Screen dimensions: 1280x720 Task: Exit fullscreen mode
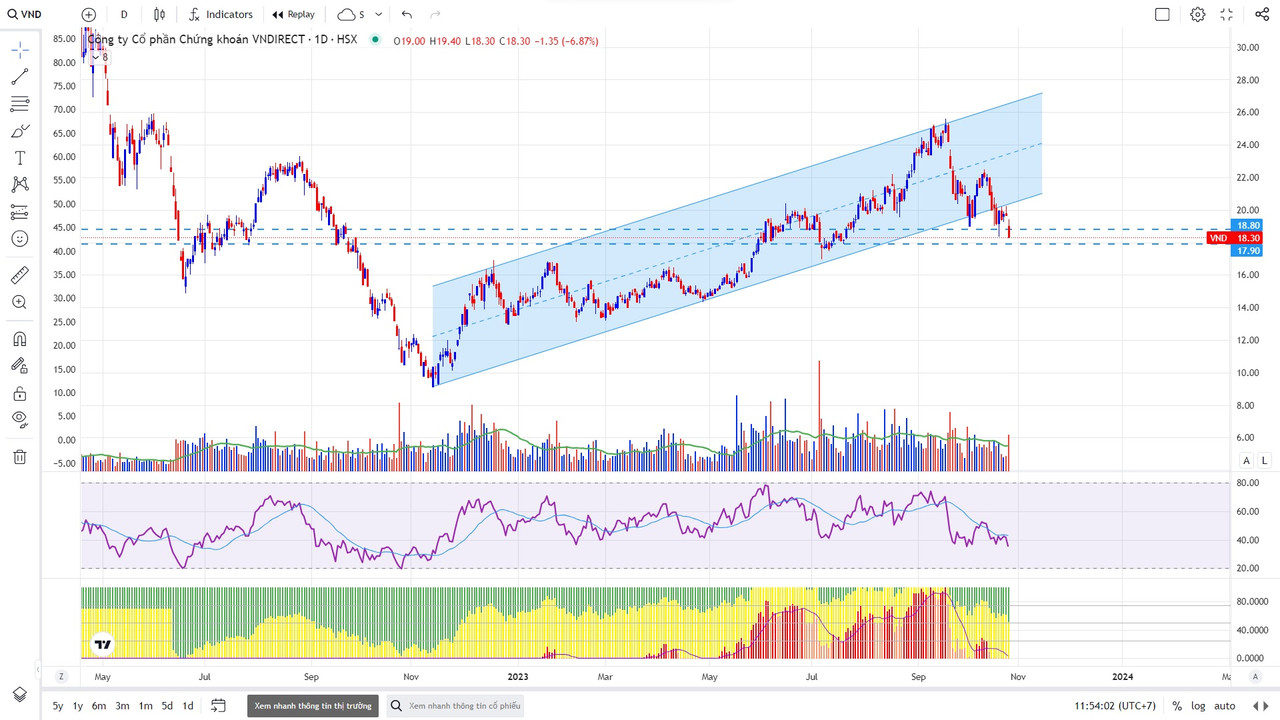pos(1227,14)
